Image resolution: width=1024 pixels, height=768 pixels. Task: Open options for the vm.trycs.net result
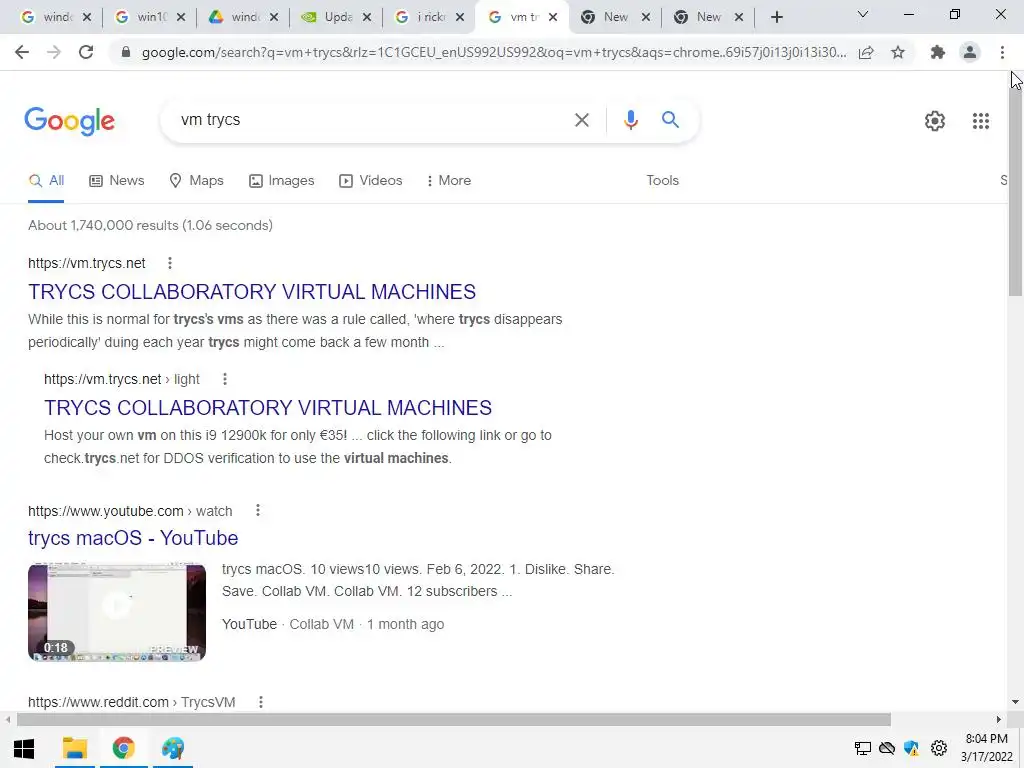(170, 263)
